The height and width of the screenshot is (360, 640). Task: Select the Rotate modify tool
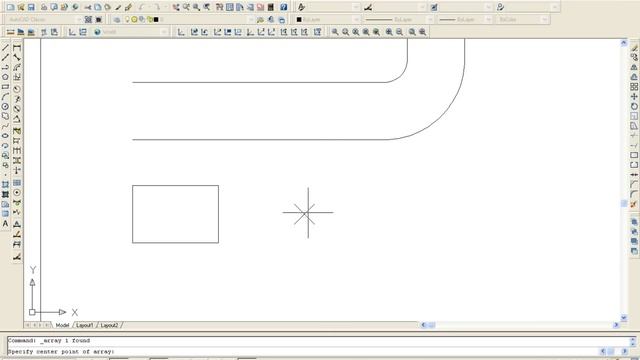click(x=634, y=107)
